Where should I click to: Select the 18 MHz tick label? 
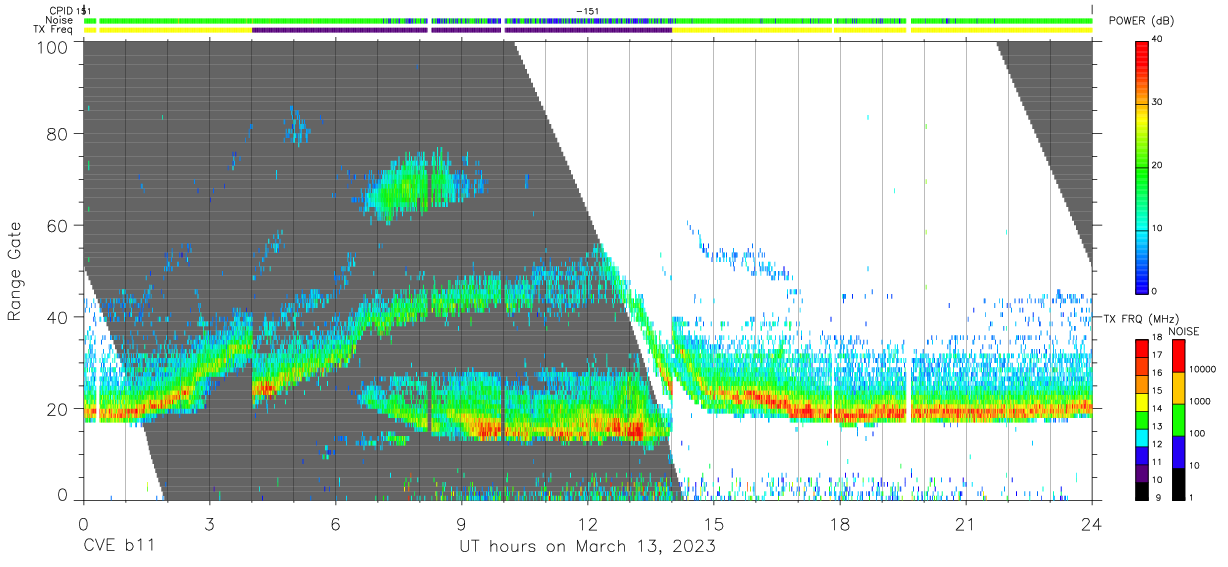[x=1158, y=339]
